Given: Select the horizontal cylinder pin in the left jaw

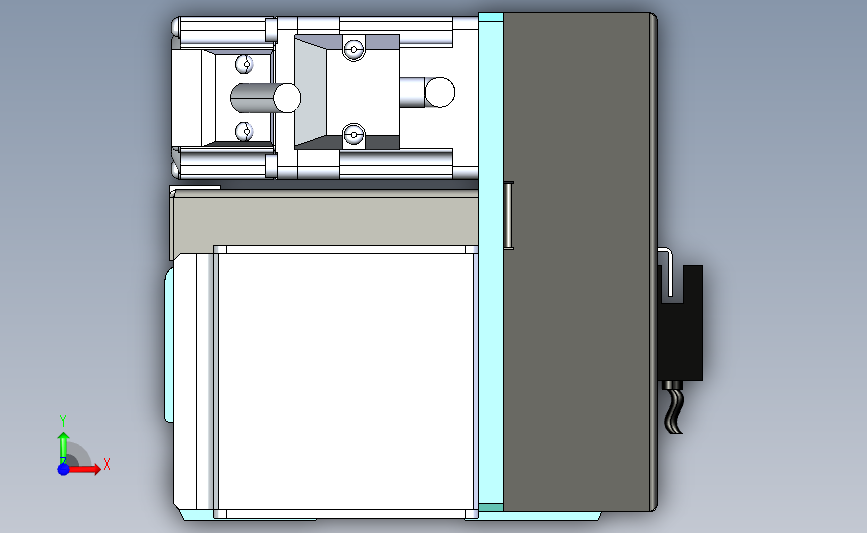Looking at the screenshot, I should pyautogui.click(x=265, y=98).
